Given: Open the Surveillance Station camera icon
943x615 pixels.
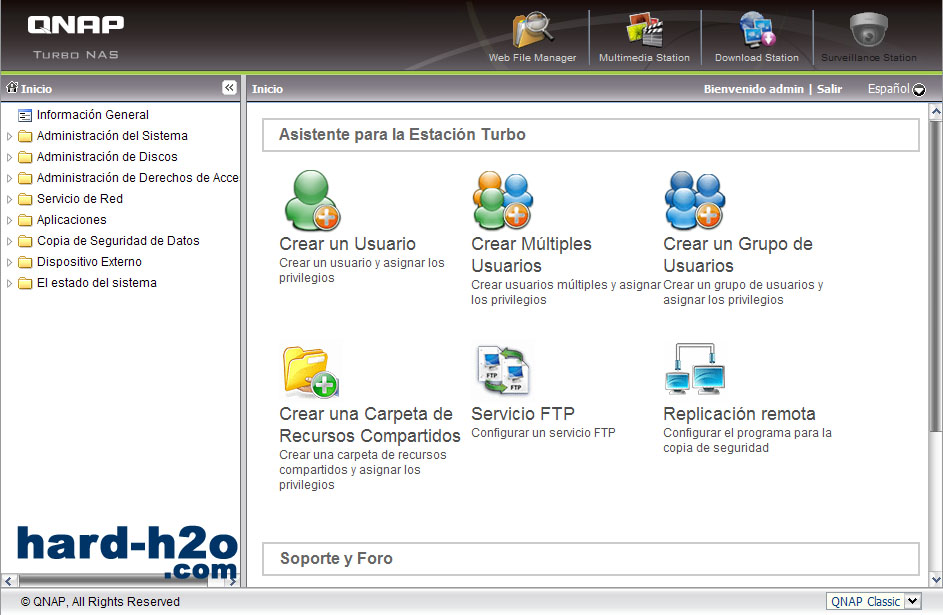Looking at the screenshot, I should click(868, 30).
